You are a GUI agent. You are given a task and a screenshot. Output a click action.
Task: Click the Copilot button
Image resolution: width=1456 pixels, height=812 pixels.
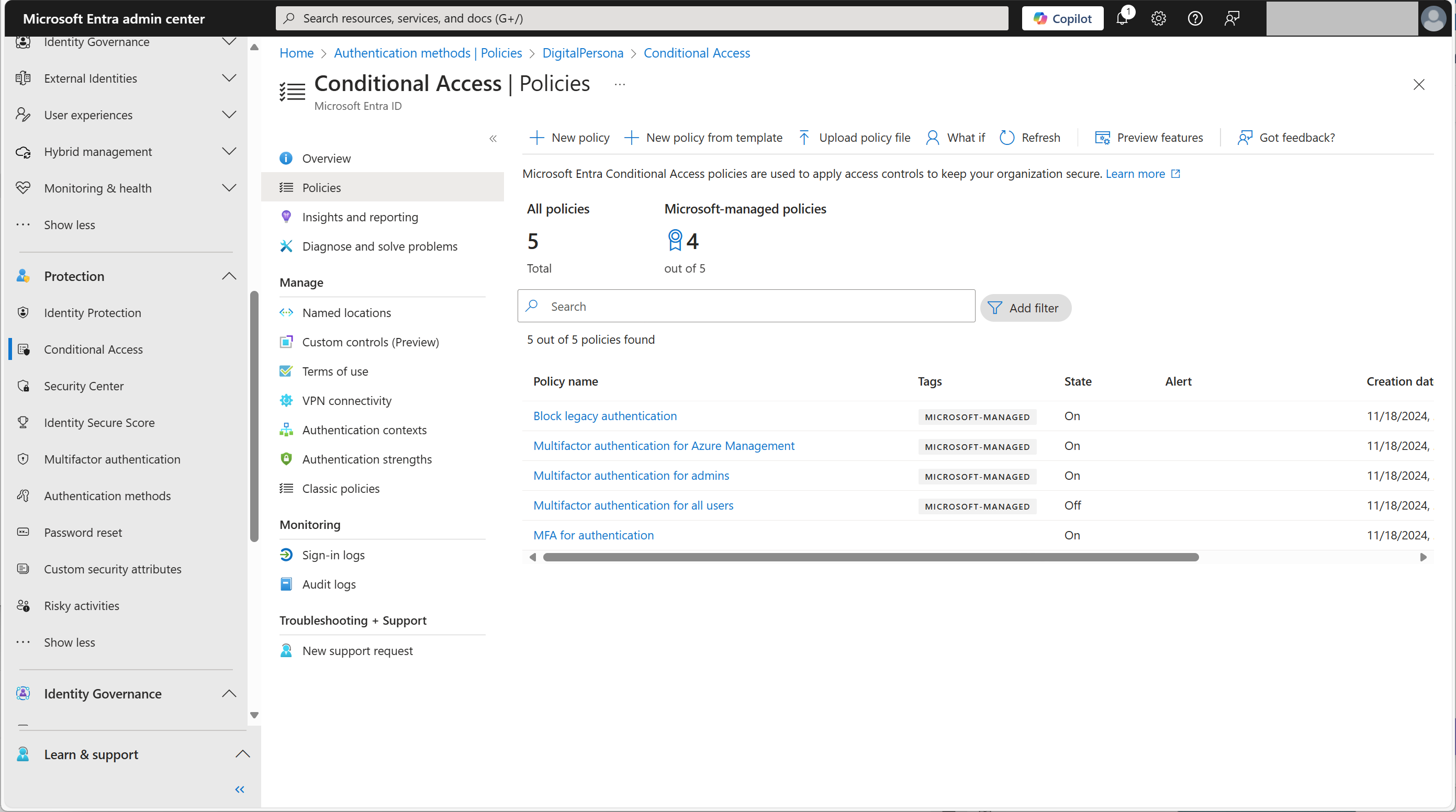click(1062, 18)
